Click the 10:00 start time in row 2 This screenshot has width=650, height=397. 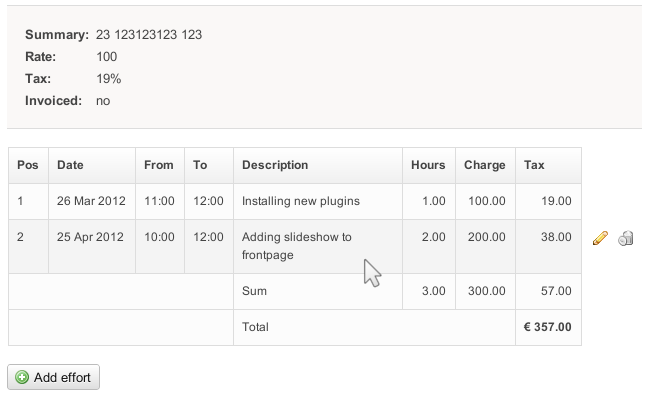coord(159,237)
